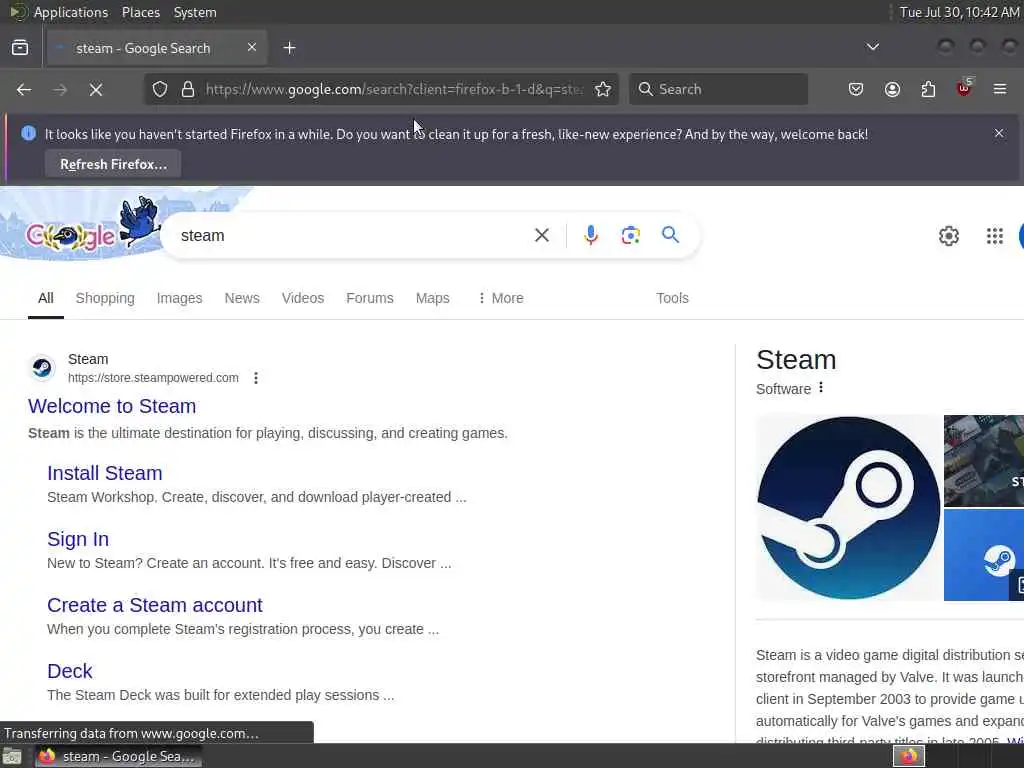Open the Firefox hamburger menu
The height and width of the screenshot is (768, 1024).
(1000, 89)
